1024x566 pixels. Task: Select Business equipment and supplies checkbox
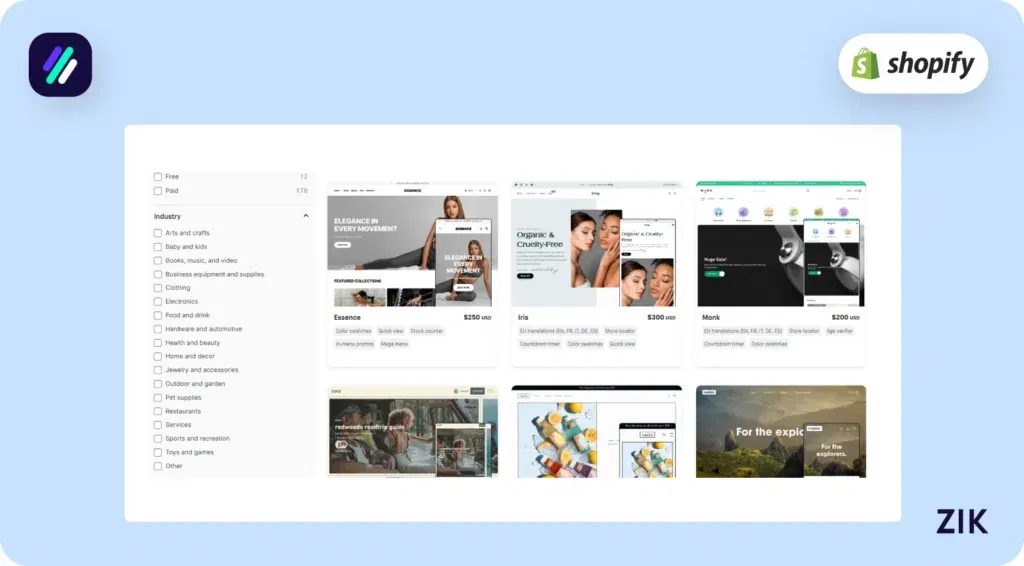pyautogui.click(x=157, y=274)
